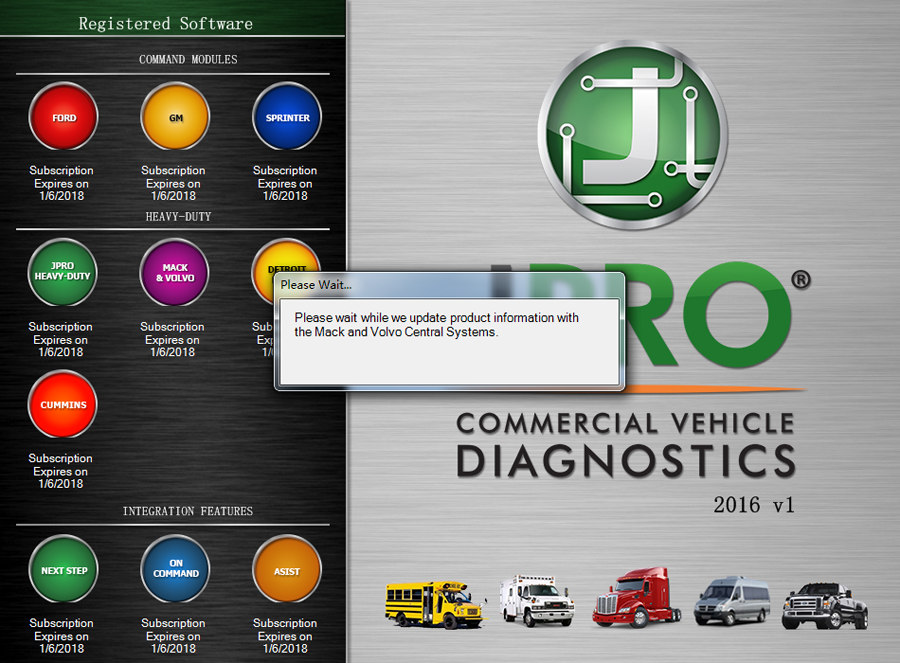Select the silver Sprinter van image
This screenshot has width=900, height=663.
coord(732,601)
